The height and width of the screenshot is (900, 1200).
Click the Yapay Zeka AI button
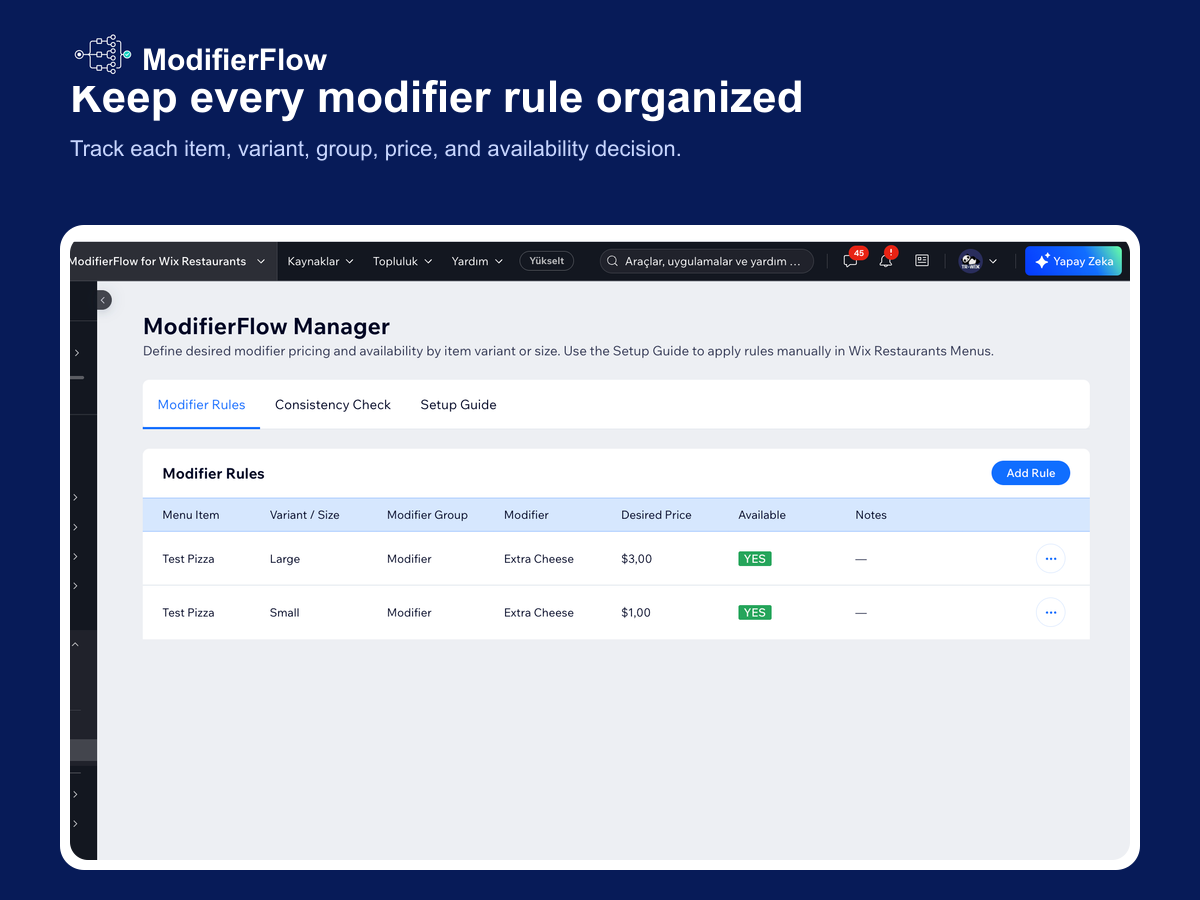[x=1073, y=261]
